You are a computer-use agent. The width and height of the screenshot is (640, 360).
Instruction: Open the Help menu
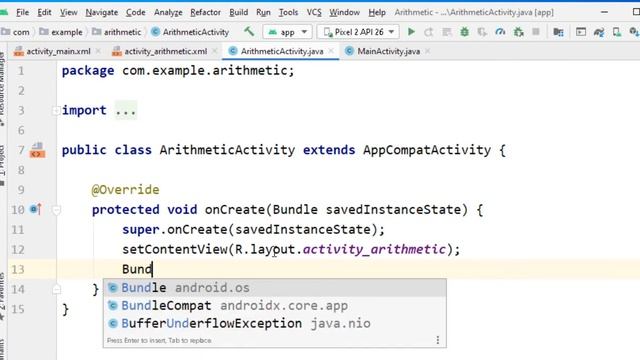377,12
